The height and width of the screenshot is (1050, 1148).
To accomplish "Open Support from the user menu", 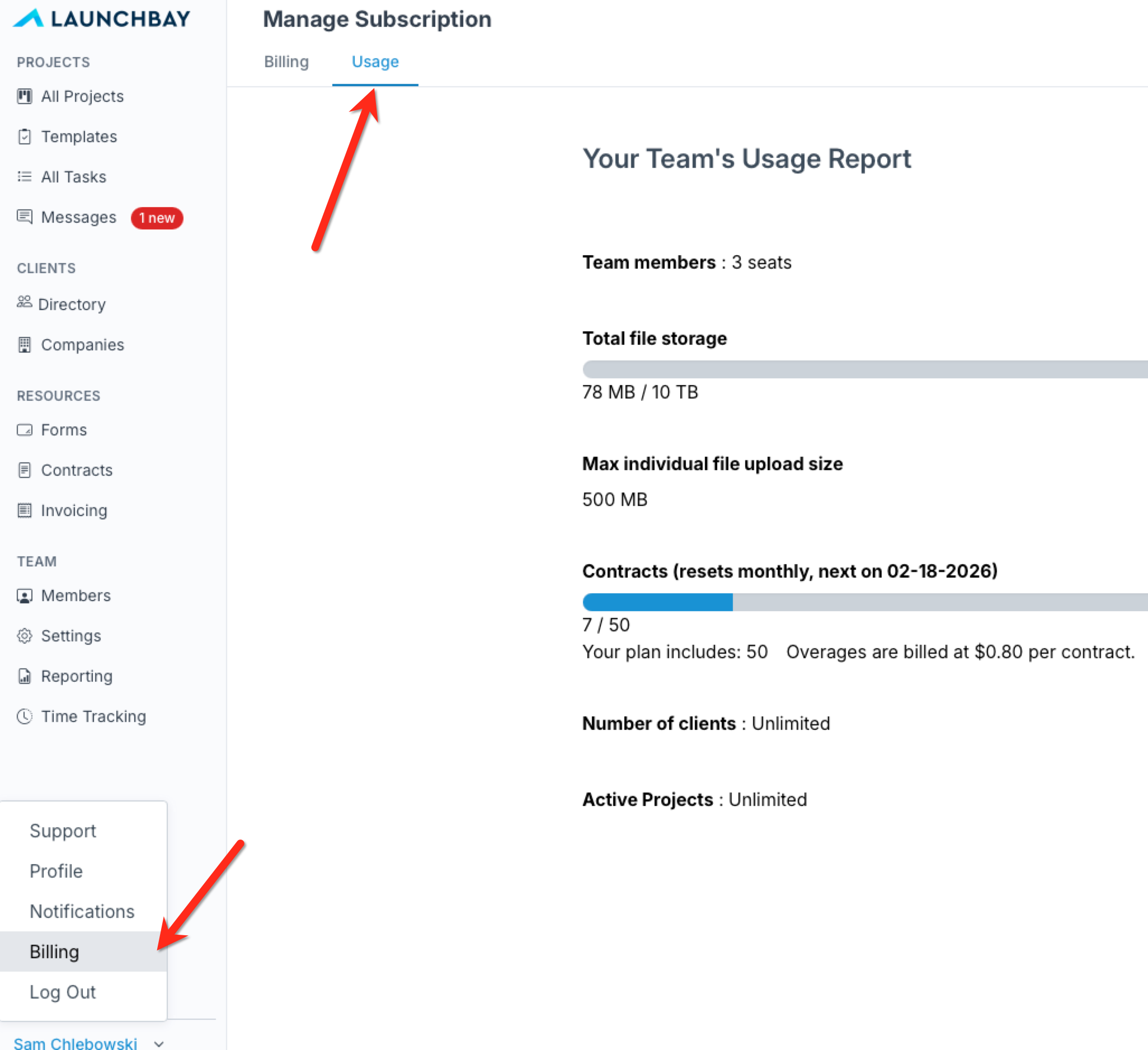I will (63, 831).
